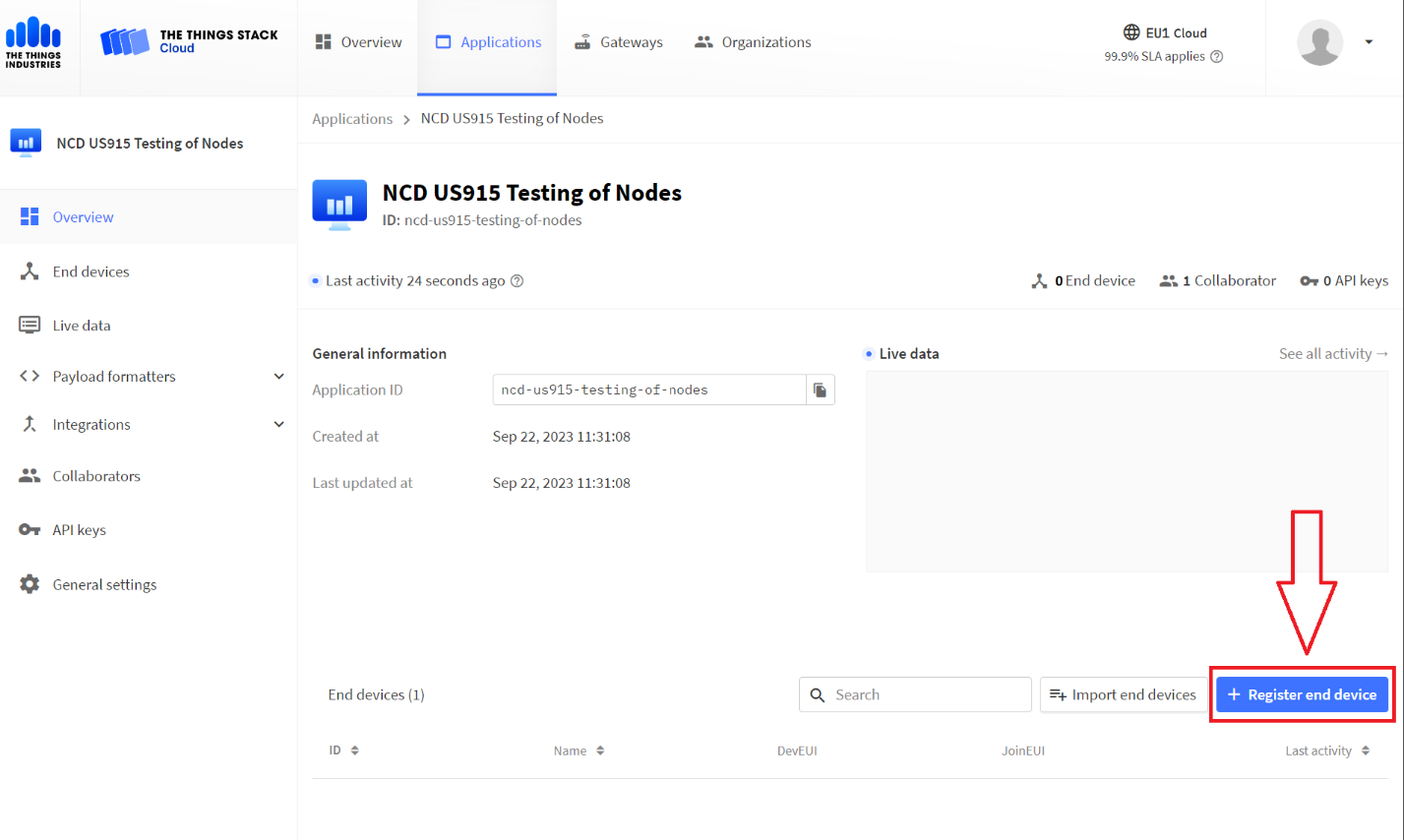The height and width of the screenshot is (840, 1404).
Task: Click the Register end device button
Action: tap(1301, 694)
